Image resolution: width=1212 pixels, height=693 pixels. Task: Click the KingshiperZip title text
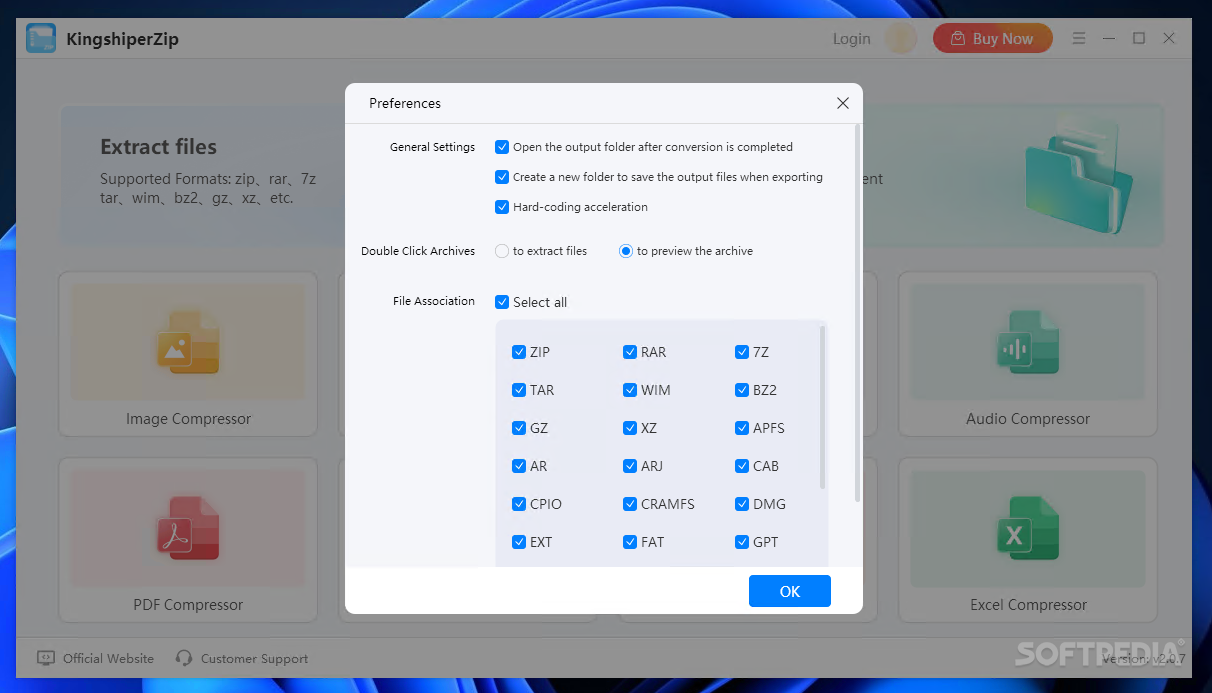[122, 39]
